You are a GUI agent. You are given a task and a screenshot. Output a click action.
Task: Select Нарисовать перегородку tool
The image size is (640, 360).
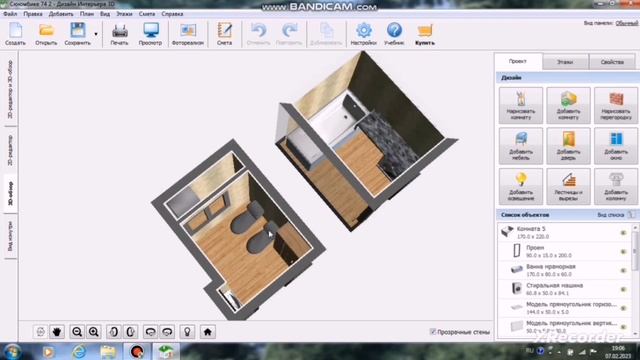point(616,105)
